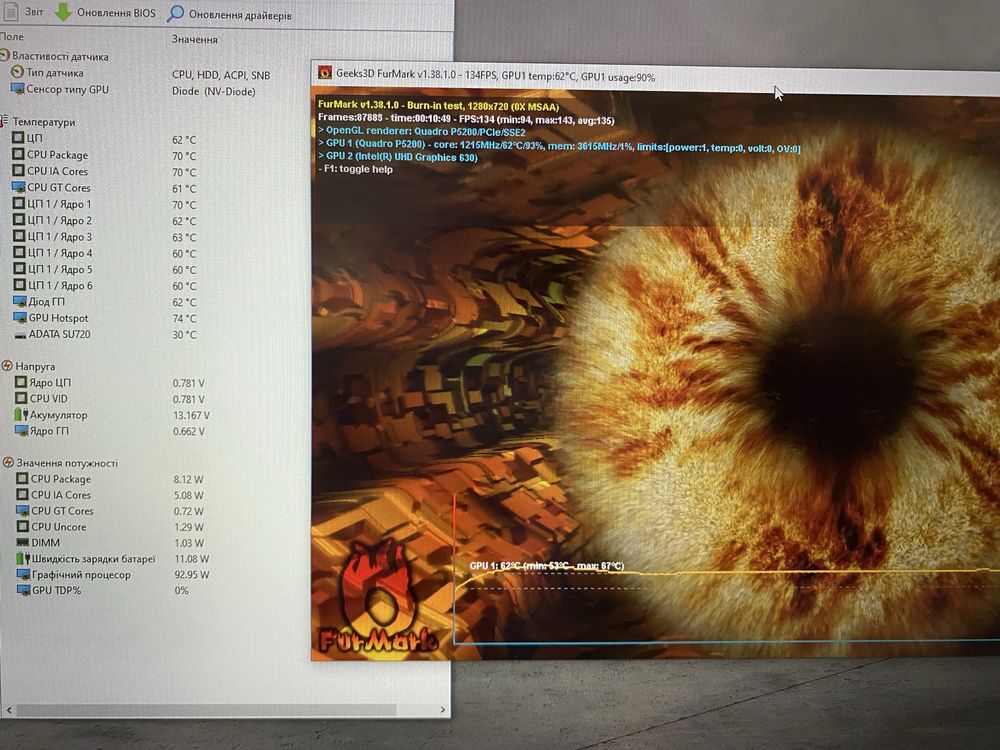
Task: Click the monitor icon beside Діод ГП
Action: tap(20, 301)
